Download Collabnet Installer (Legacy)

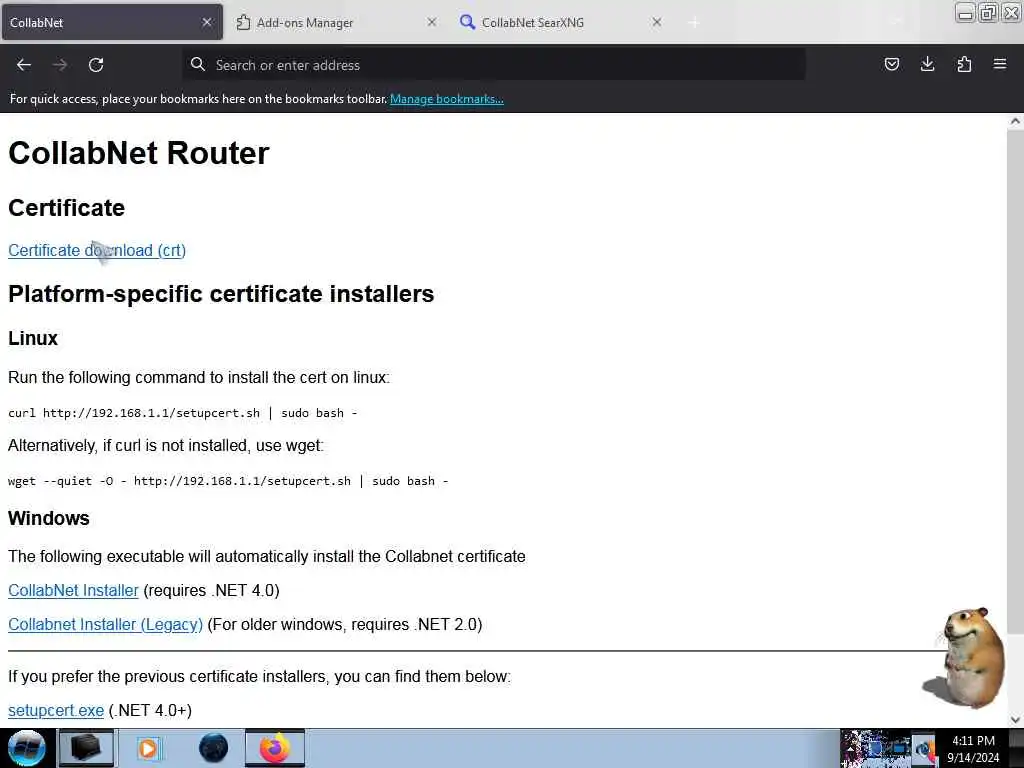pyautogui.click(x=105, y=624)
